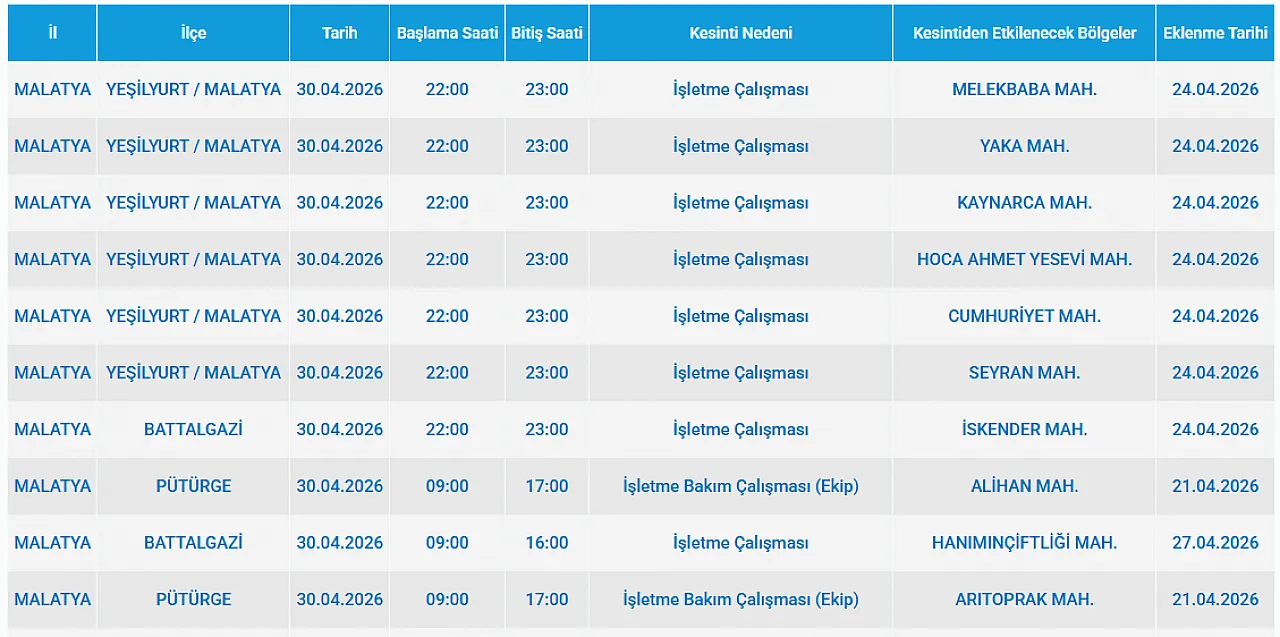This screenshot has width=1280, height=637.
Task: Select the CUMHURİYET MAH. cell
Action: coord(1024,316)
